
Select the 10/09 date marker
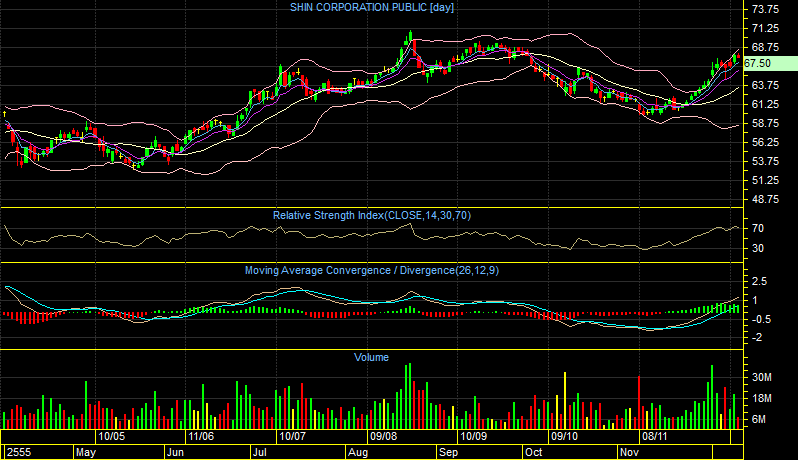[x=473, y=436]
